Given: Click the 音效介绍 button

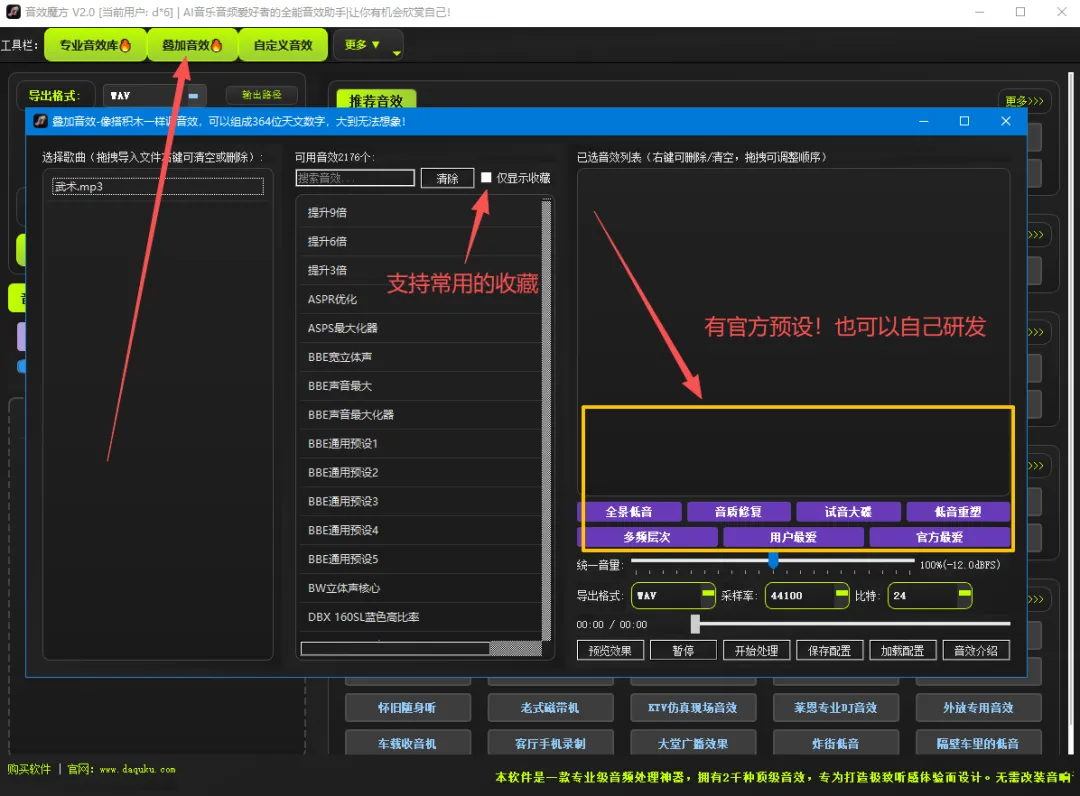Looking at the screenshot, I should coord(975,651).
